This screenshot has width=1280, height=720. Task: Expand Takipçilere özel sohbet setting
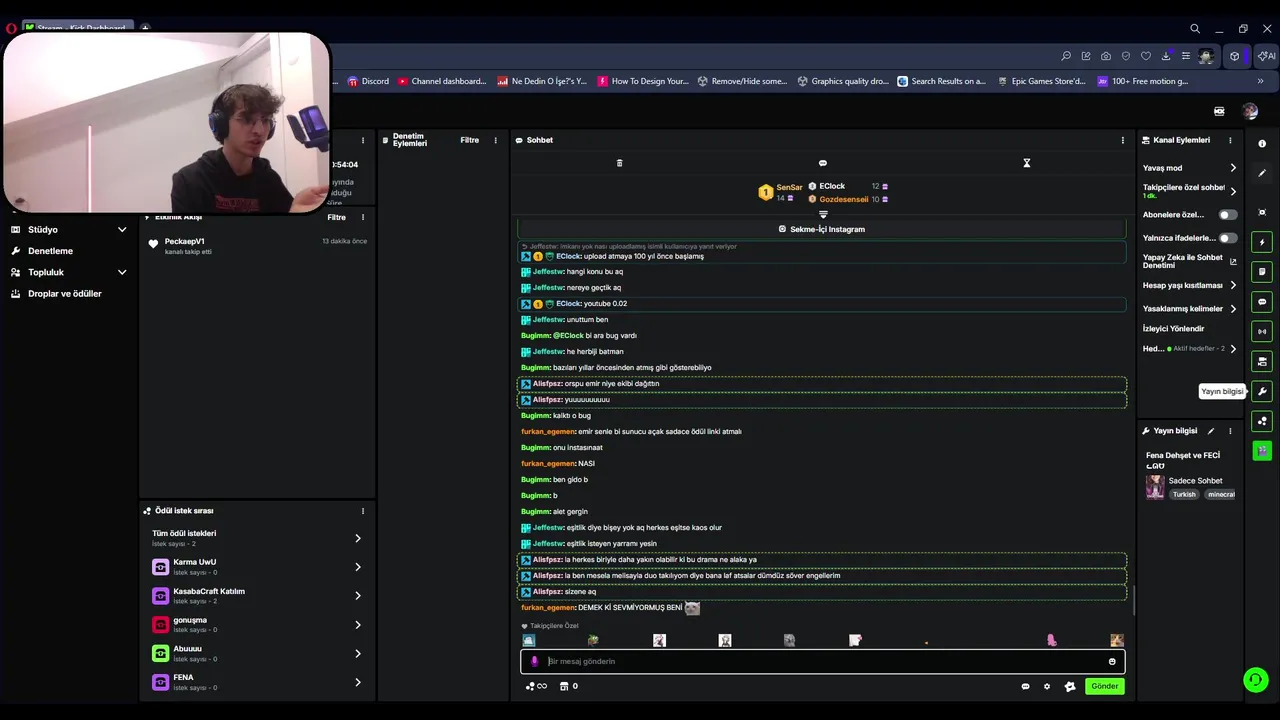pyautogui.click(x=1190, y=191)
